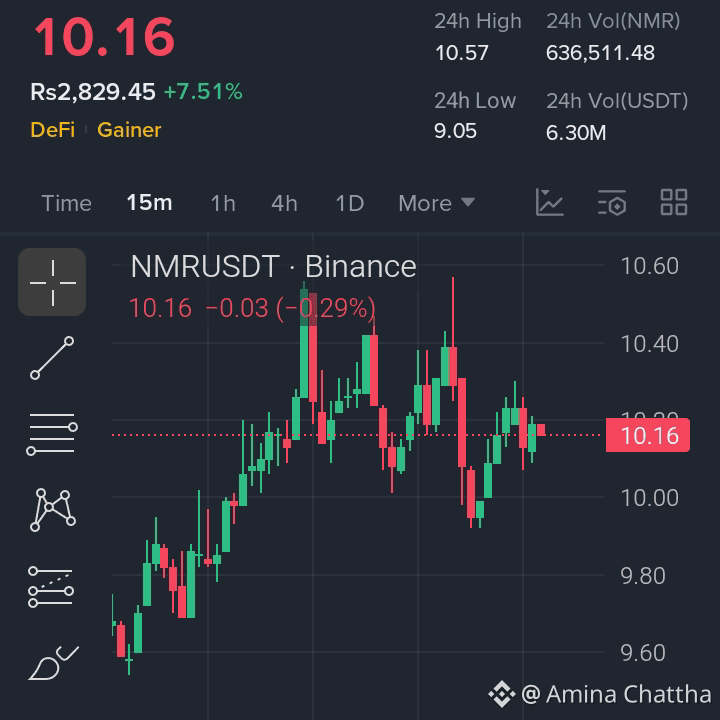
Task: Click the 9.80 price axis label
Action: pos(643,576)
